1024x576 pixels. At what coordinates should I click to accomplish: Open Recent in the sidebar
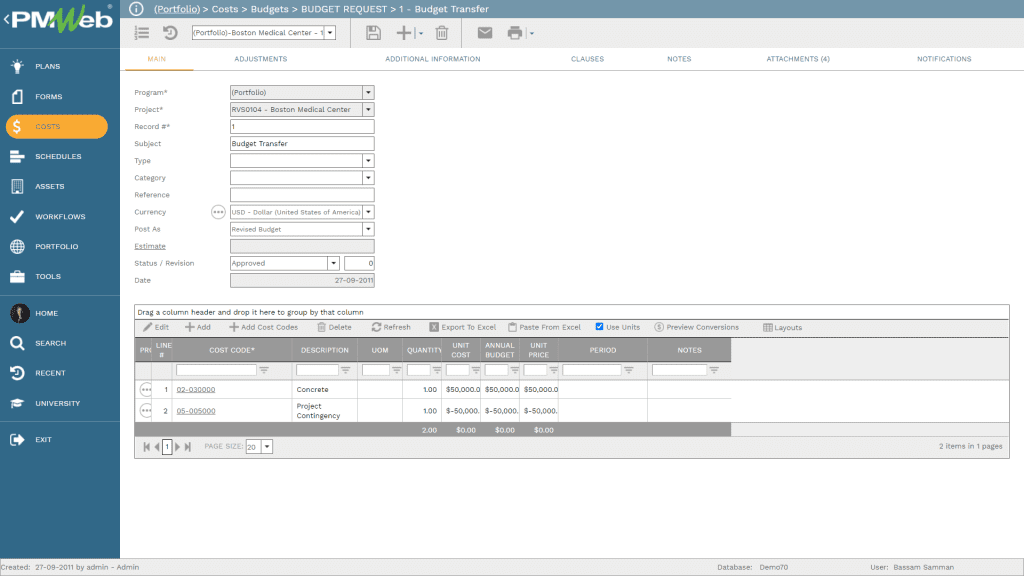[x=59, y=373]
